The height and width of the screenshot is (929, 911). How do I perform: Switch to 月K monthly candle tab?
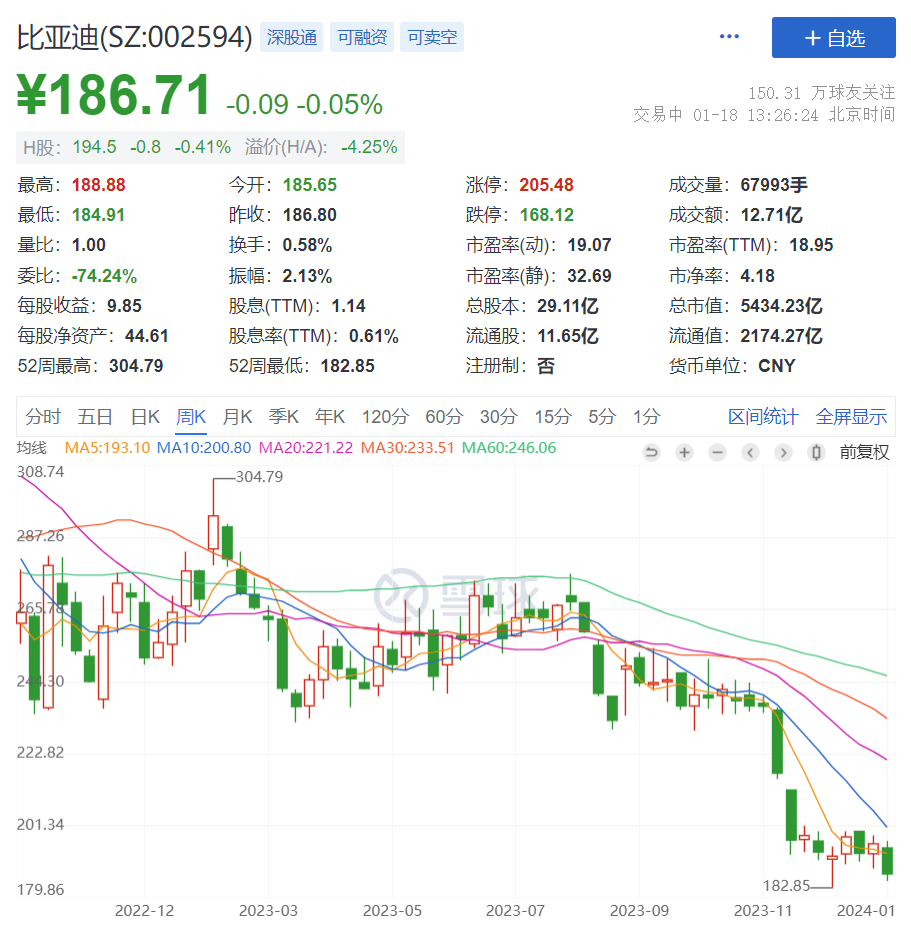point(237,416)
